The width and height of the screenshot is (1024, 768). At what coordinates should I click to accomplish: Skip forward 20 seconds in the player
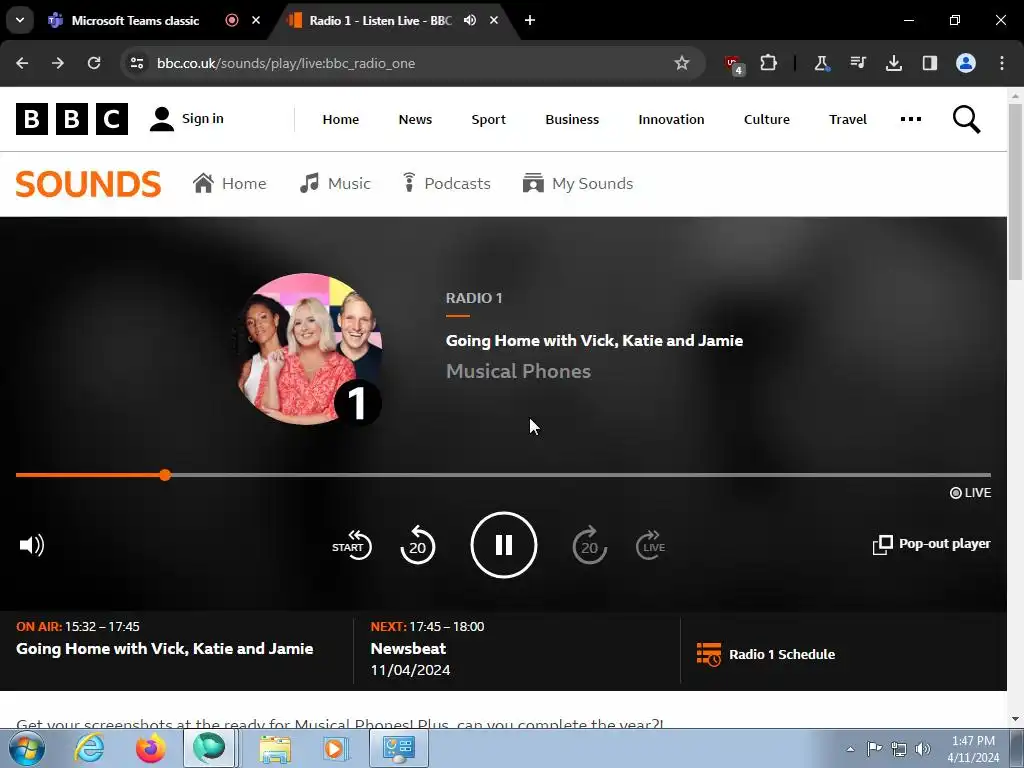click(589, 545)
